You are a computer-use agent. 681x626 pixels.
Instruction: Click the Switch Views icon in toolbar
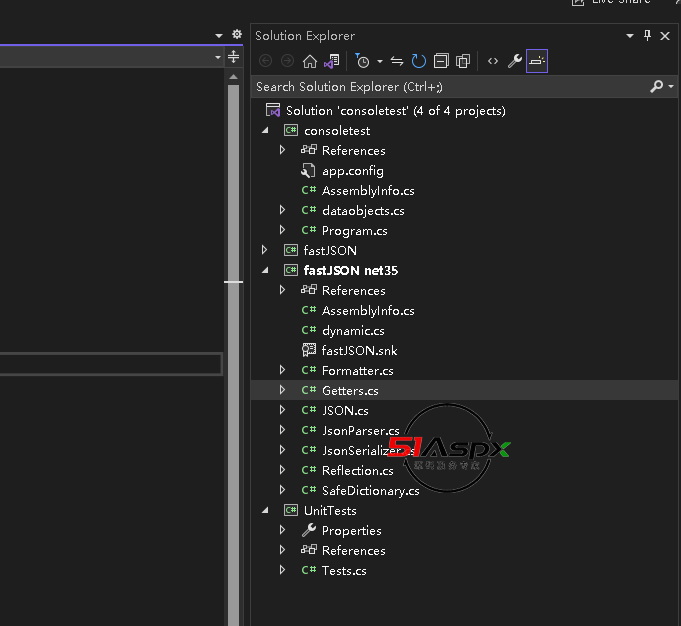tap(331, 61)
